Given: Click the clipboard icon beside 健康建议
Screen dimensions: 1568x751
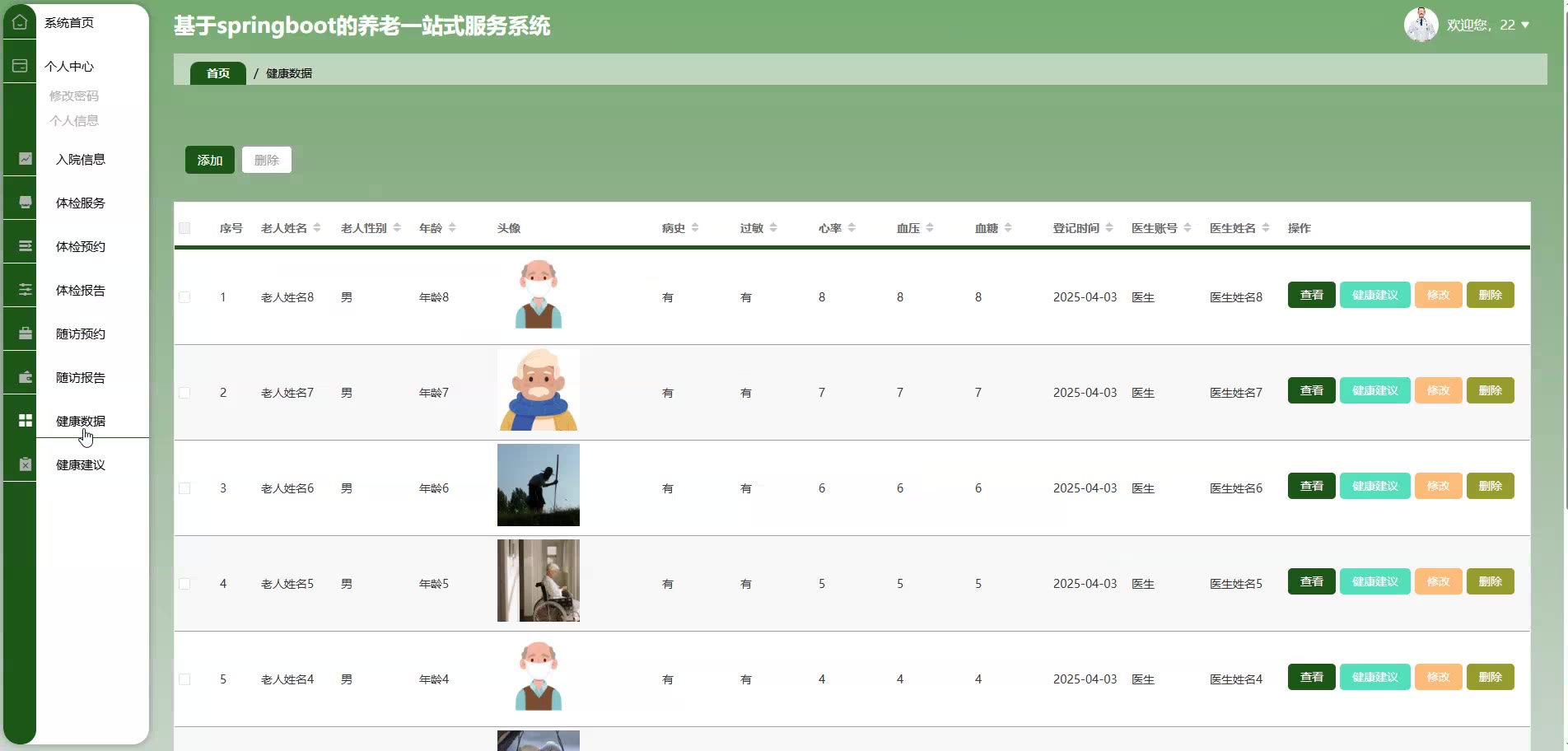Looking at the screenshot, I should [x=26, y=464].
